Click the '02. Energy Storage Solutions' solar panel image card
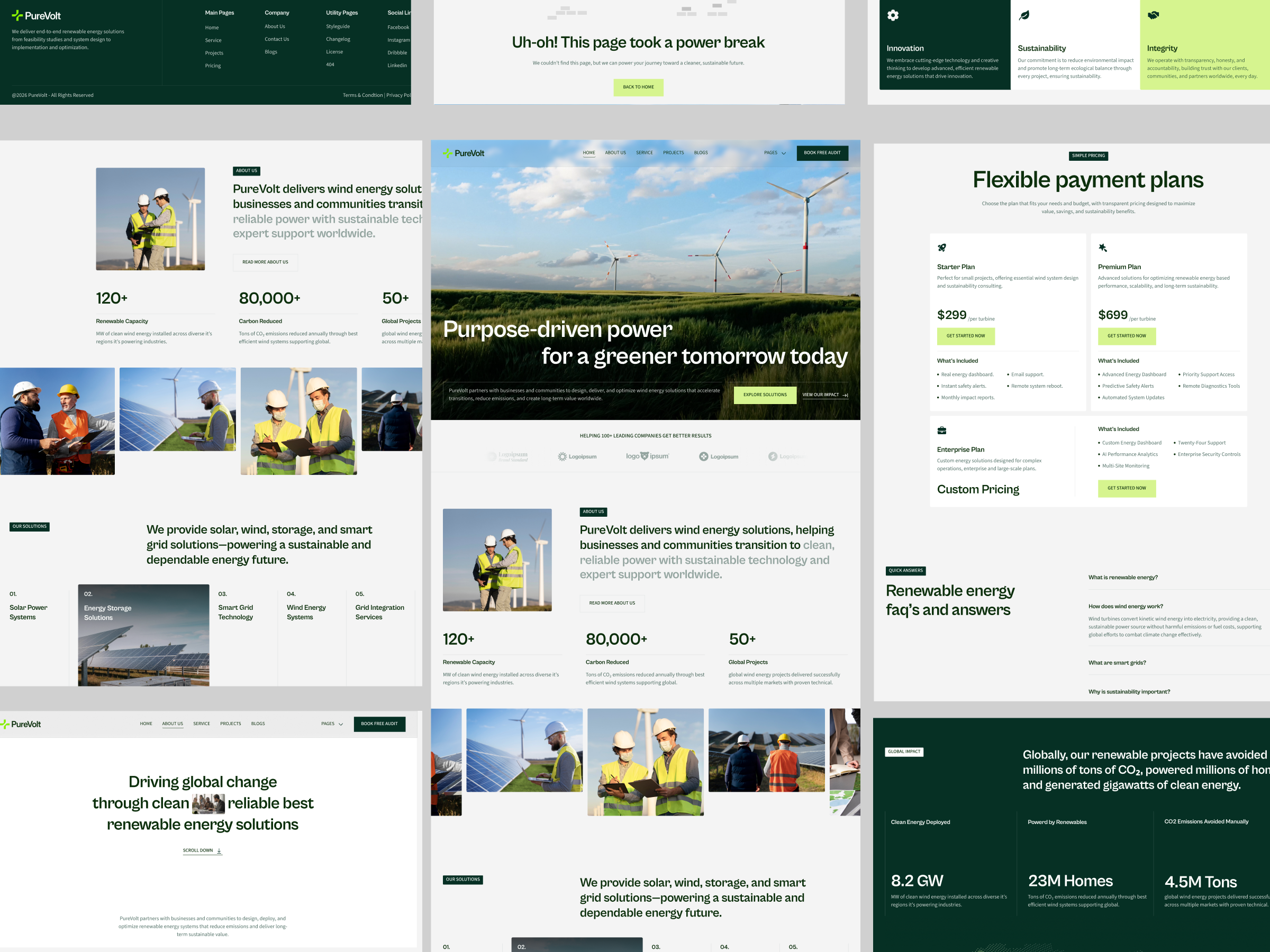 coord(143,635)
